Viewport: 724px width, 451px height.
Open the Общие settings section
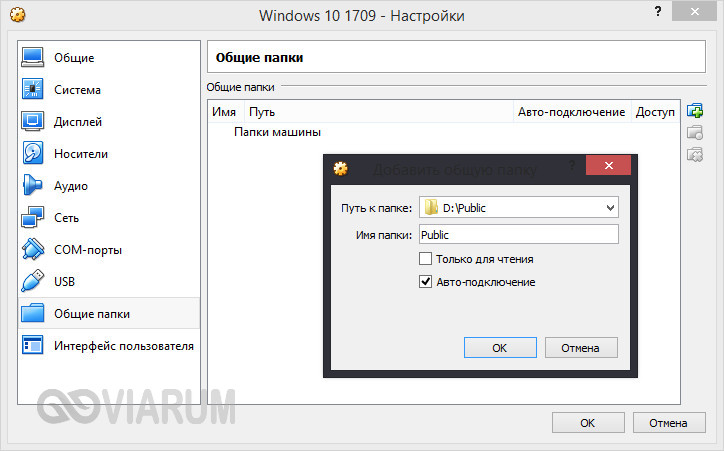[x=109, y=57]
